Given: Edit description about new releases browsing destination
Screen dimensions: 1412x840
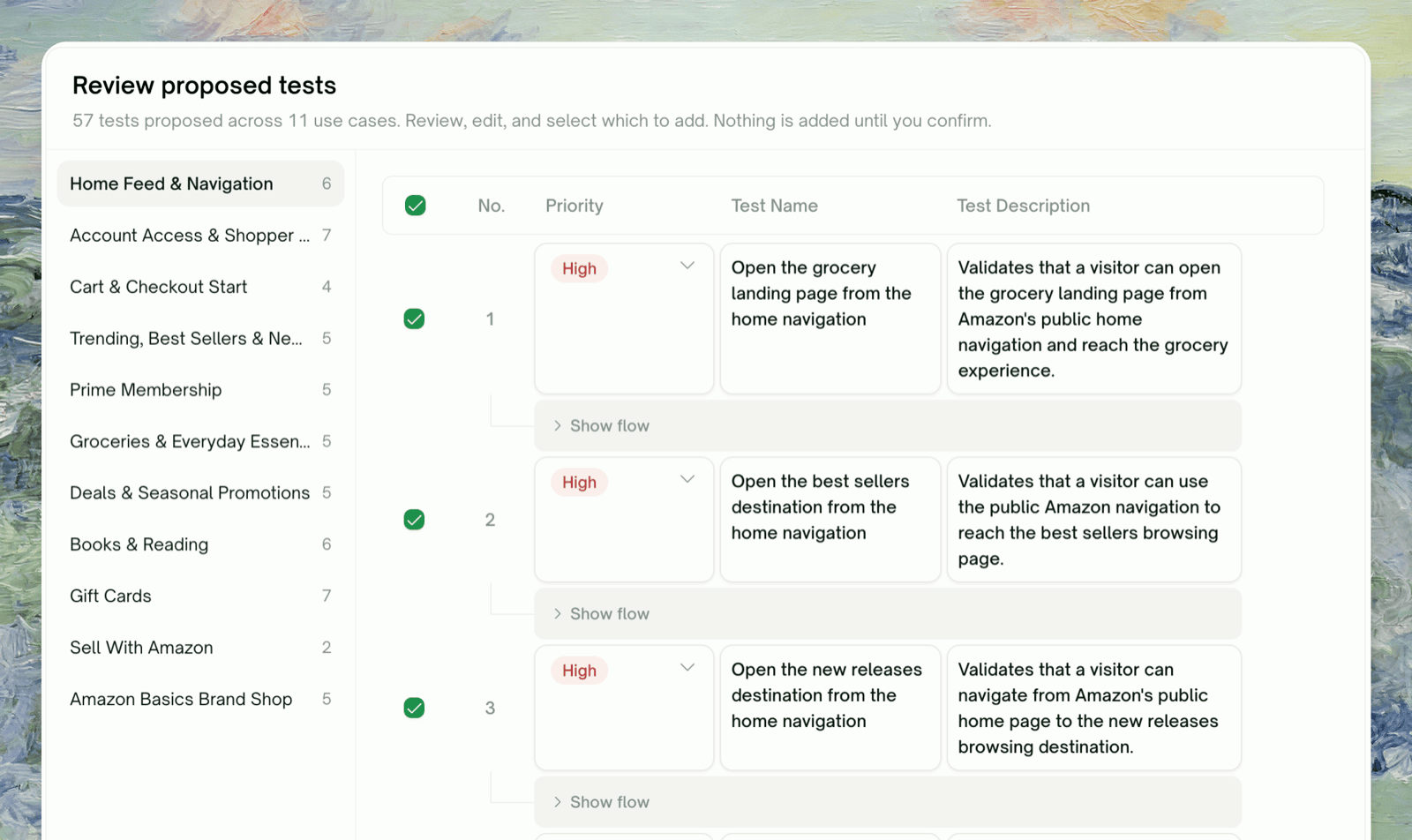Looking at the screenshot, I should [x=1094, y=708].
